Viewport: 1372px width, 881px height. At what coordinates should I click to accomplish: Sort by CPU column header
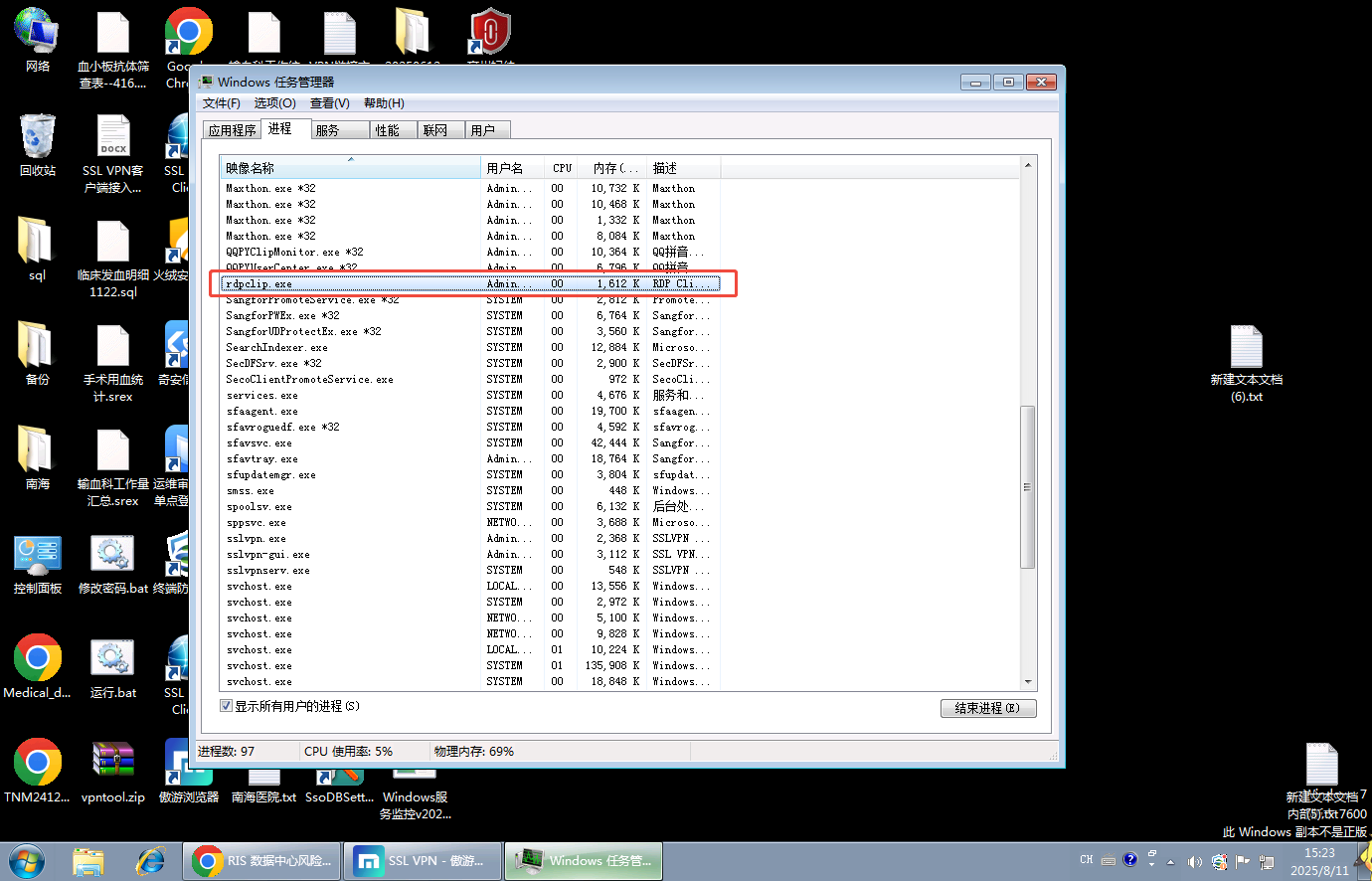563,168
